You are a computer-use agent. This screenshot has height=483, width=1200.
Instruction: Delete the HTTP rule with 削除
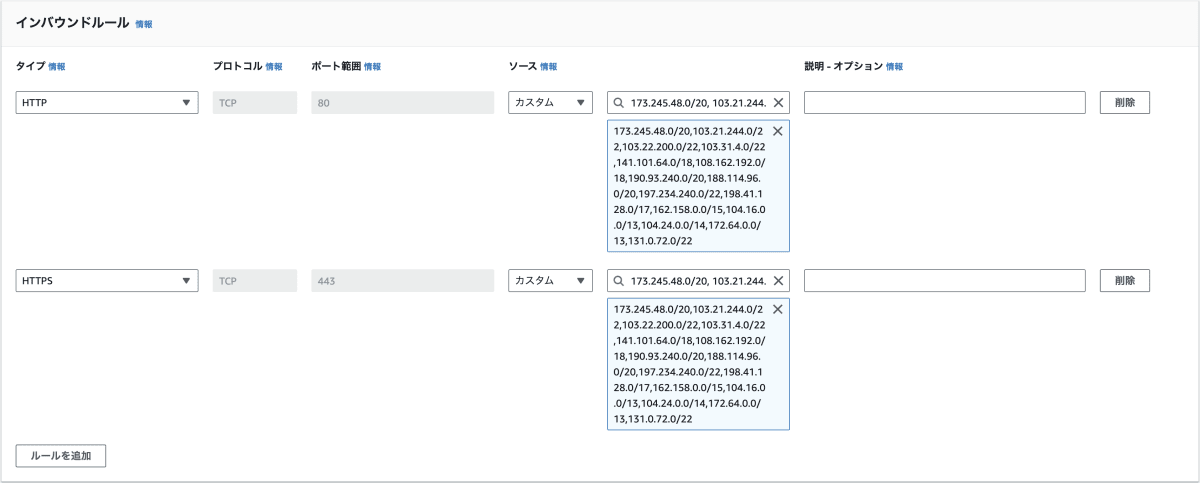[1125, 102]
